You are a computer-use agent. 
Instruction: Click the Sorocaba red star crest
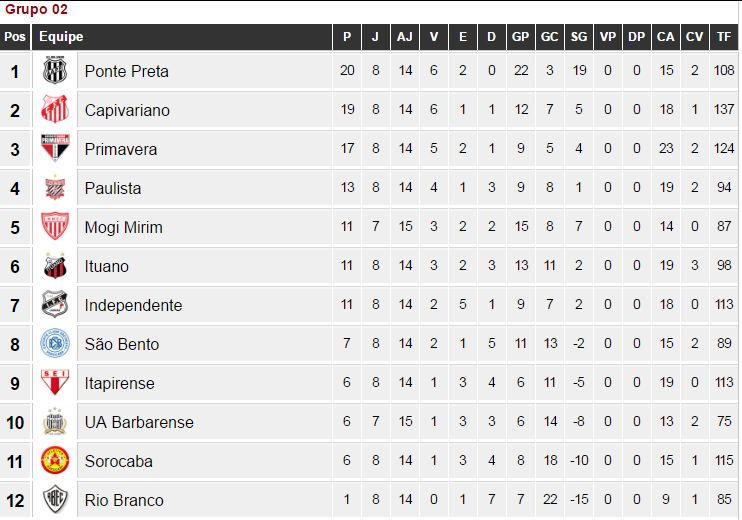click(x=55, y=460)
